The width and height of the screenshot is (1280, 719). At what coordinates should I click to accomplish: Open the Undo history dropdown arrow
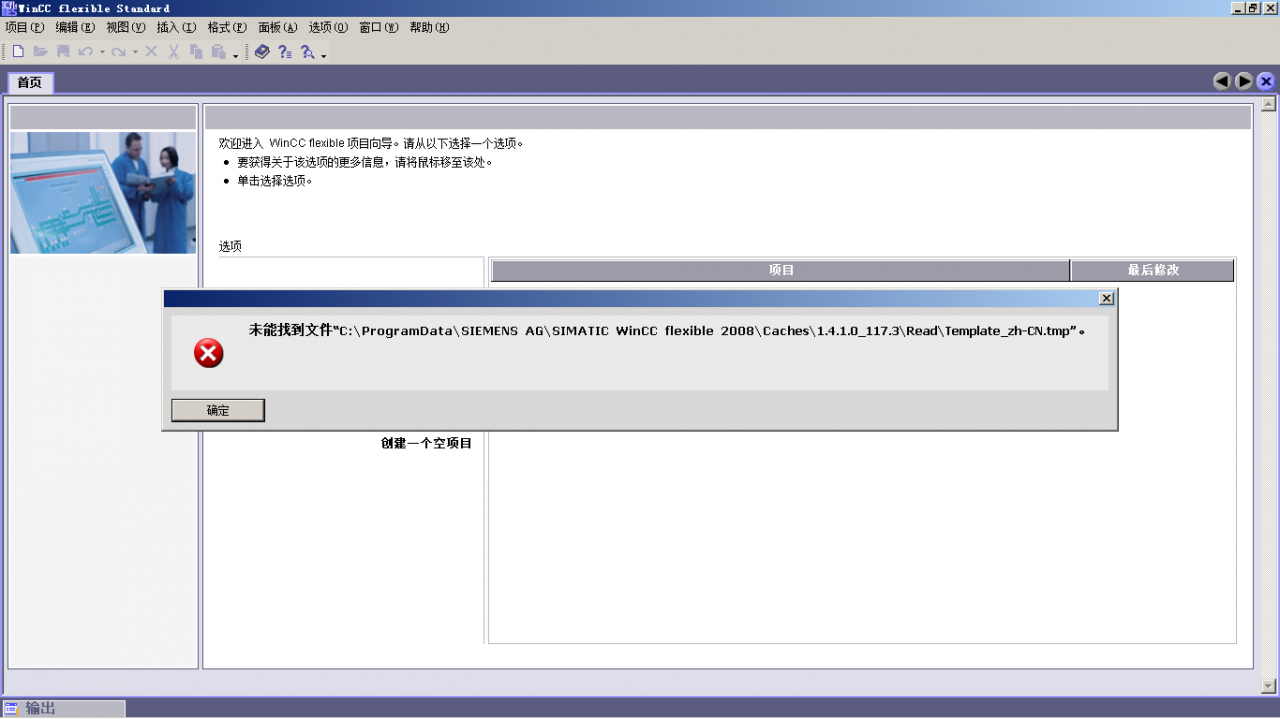click(102, 52)
